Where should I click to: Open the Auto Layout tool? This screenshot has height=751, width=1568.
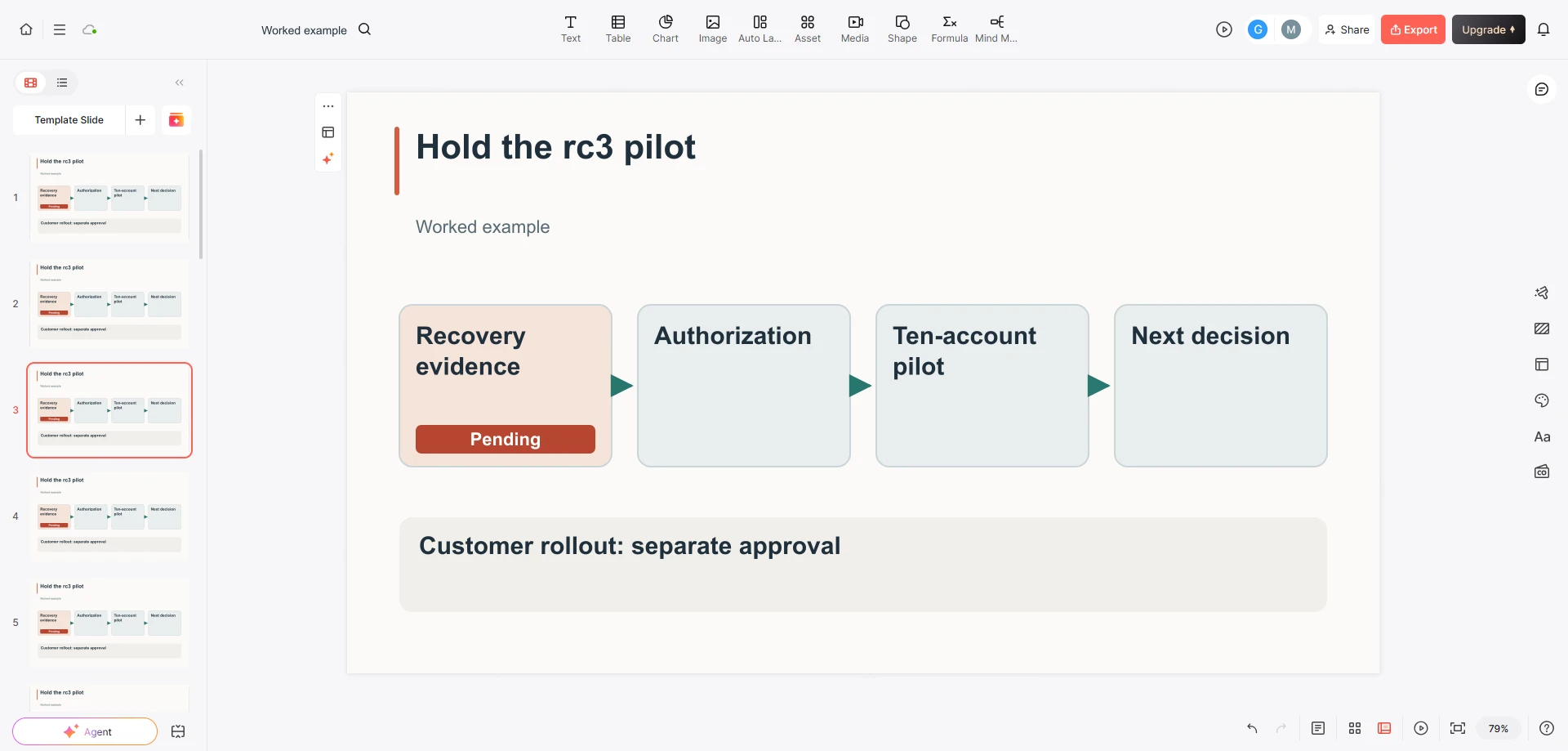(x=760, y=29)
